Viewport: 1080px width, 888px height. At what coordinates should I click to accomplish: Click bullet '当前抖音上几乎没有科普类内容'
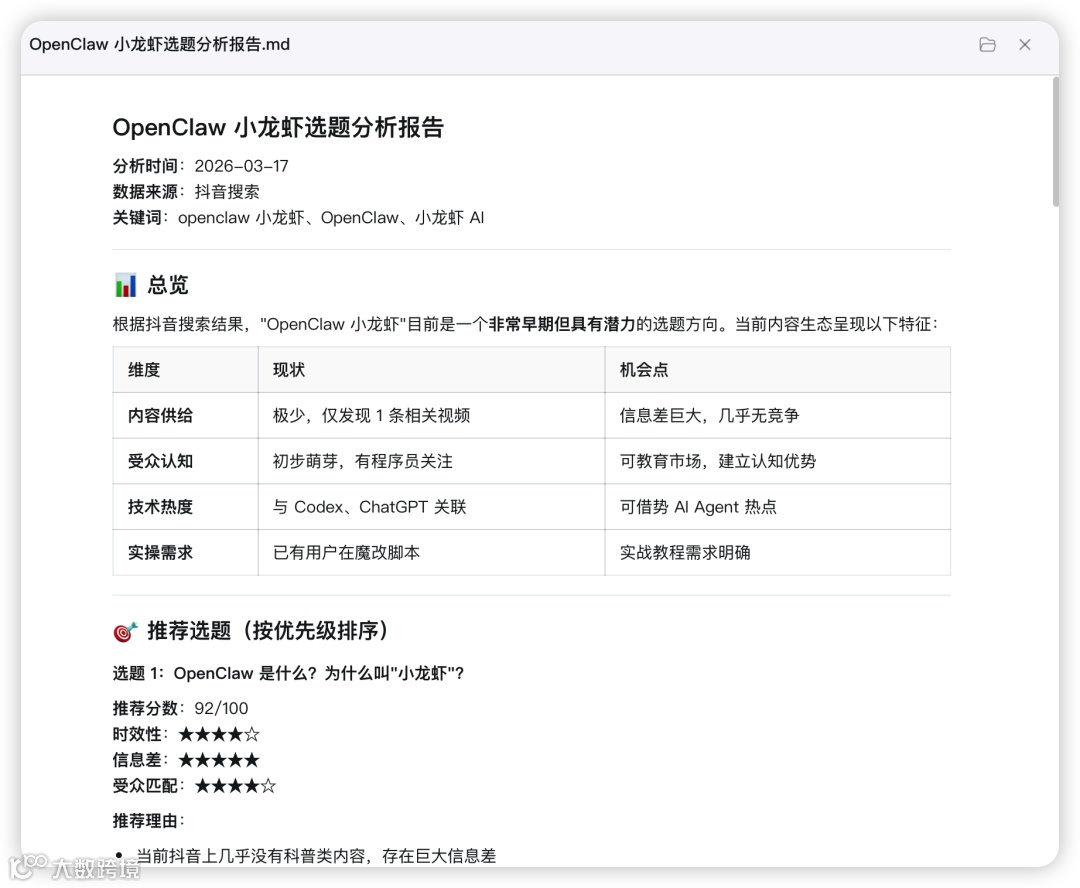click(316, 856)
